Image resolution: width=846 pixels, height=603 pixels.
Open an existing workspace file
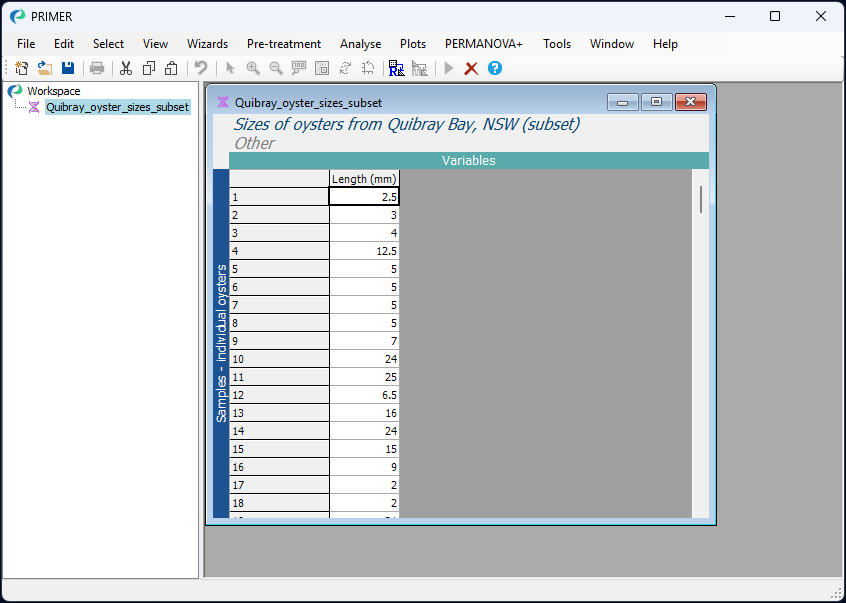pos(44,68)
